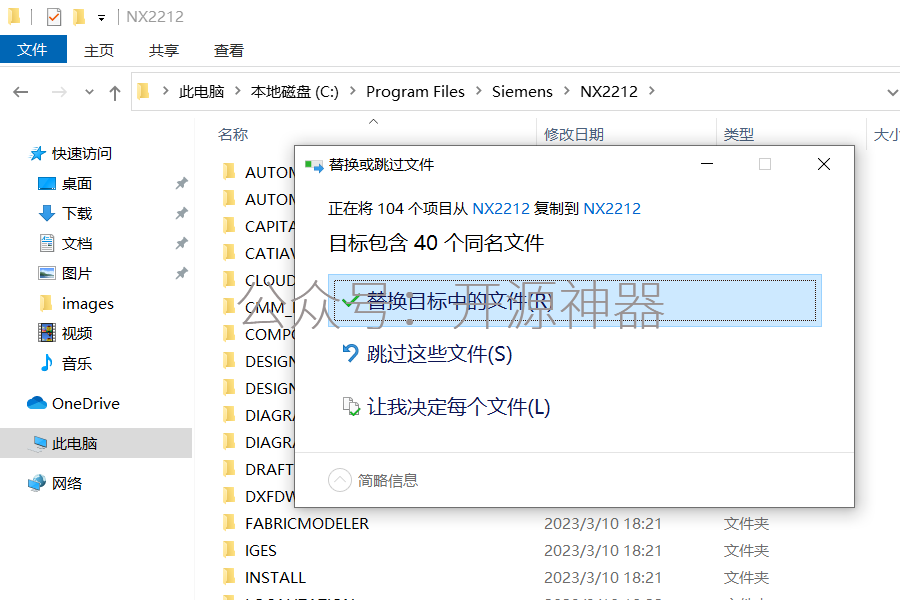Select Siemens breadcrumb segment
The height and width of the screenshot is (600, 900).
click(522, 92)
